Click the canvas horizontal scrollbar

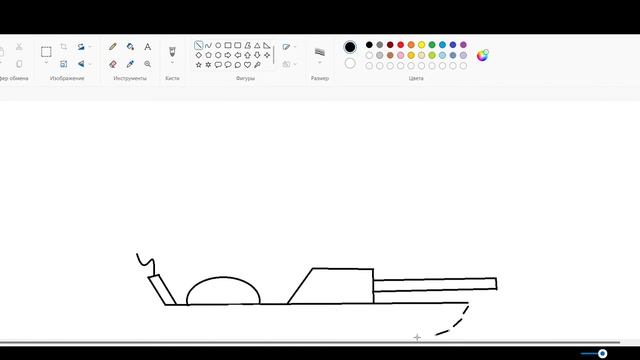point(310,342)
